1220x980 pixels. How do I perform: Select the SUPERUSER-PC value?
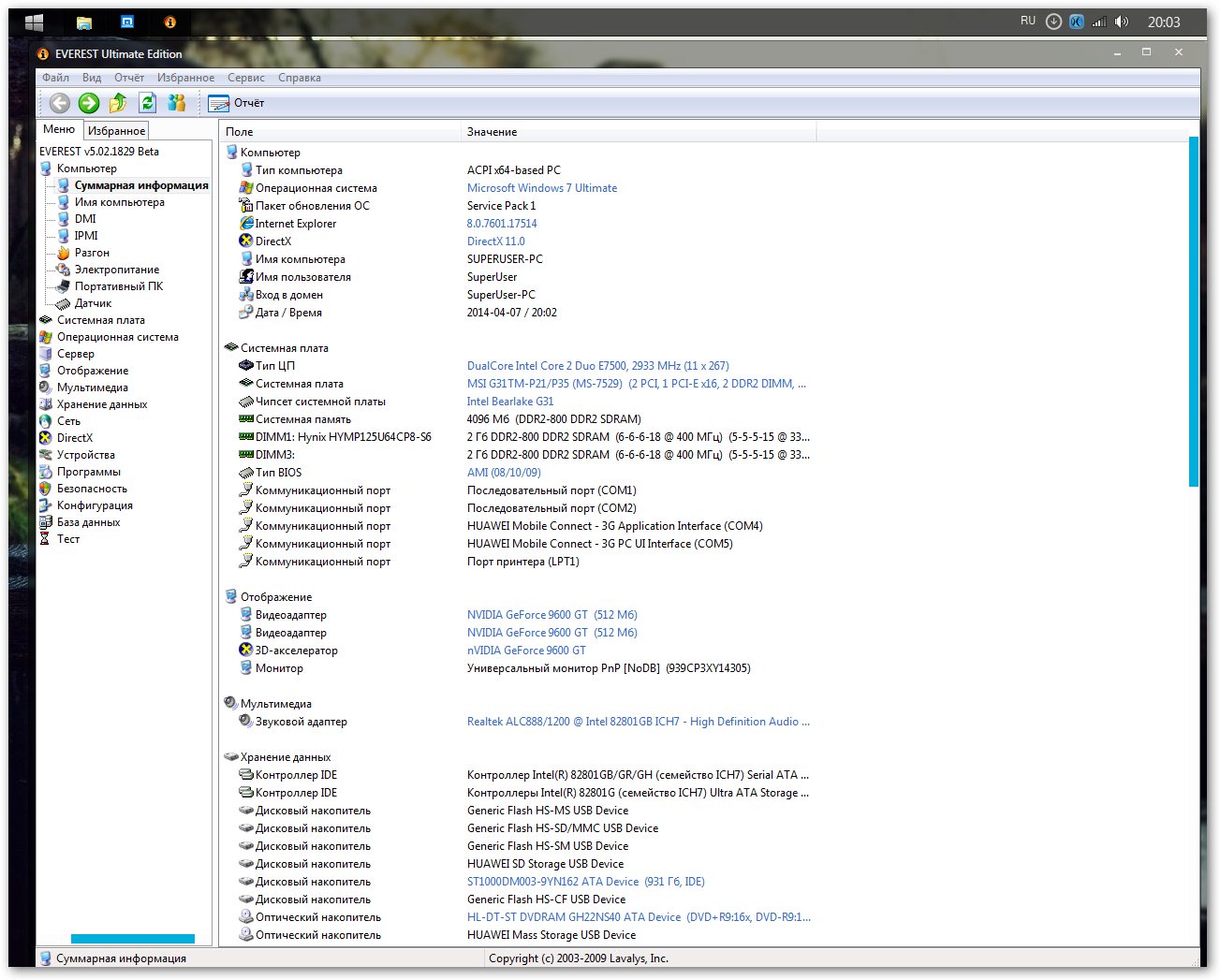point(505,259)
